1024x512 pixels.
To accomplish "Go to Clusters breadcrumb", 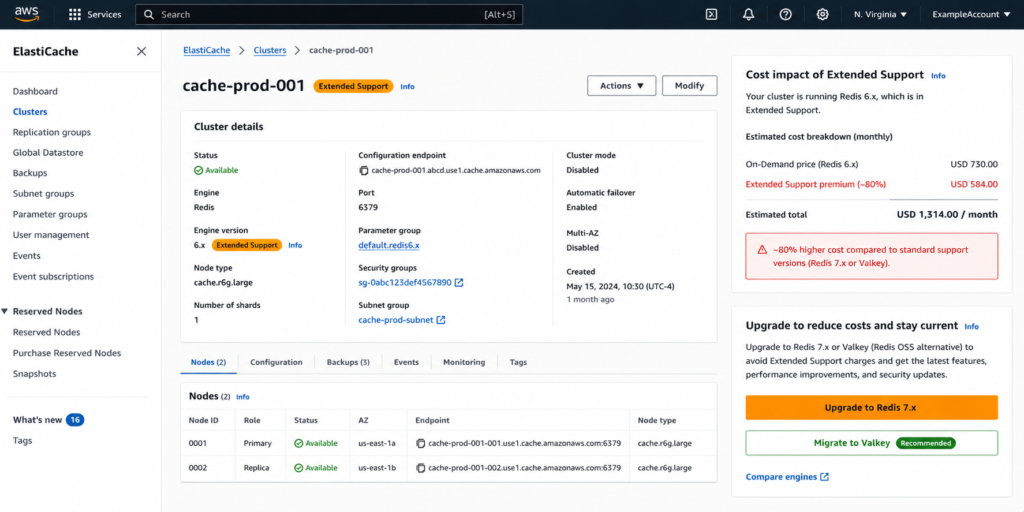I will click(x=270, y=50).
